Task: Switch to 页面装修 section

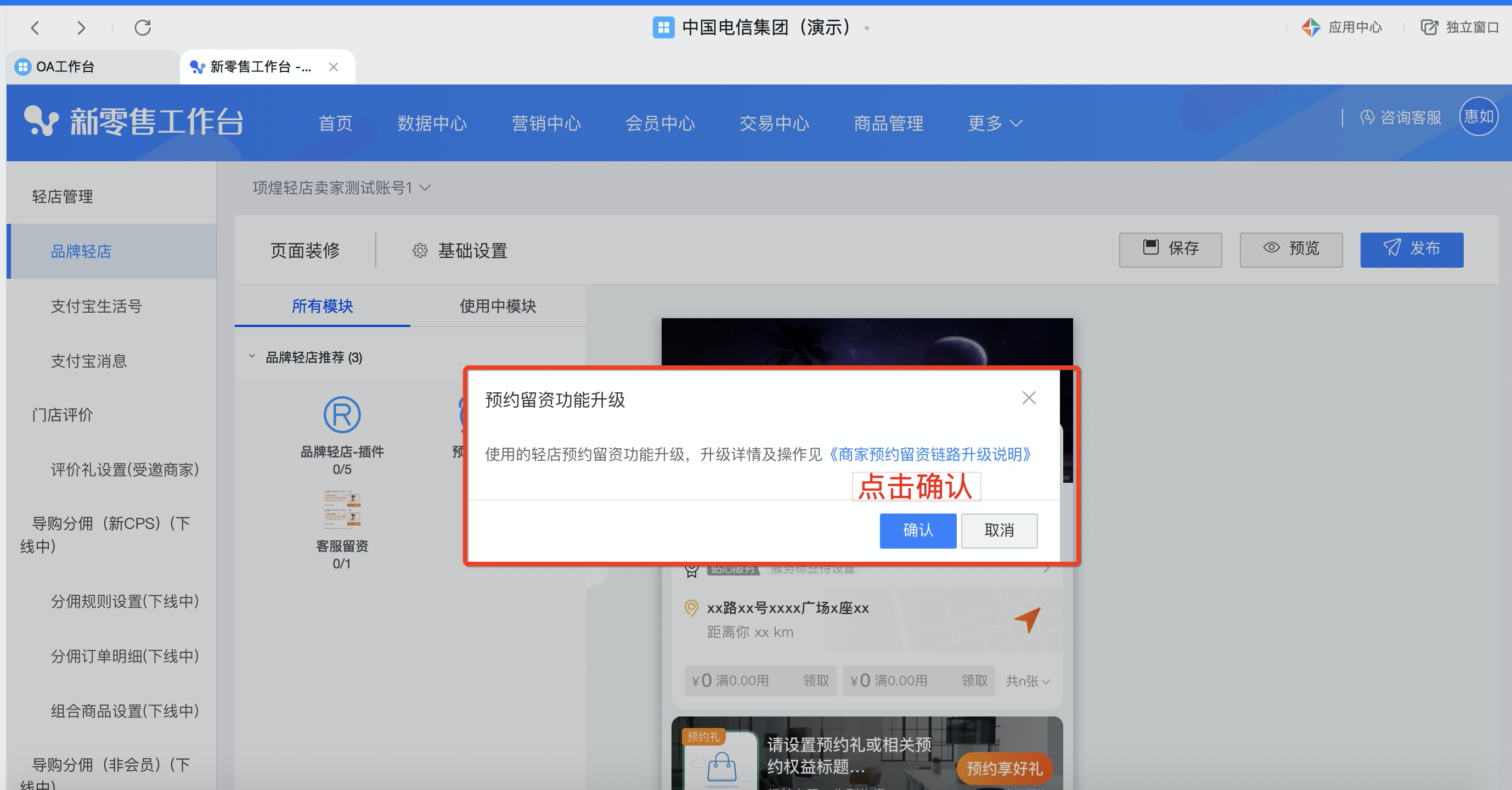Action: (305, 251)
